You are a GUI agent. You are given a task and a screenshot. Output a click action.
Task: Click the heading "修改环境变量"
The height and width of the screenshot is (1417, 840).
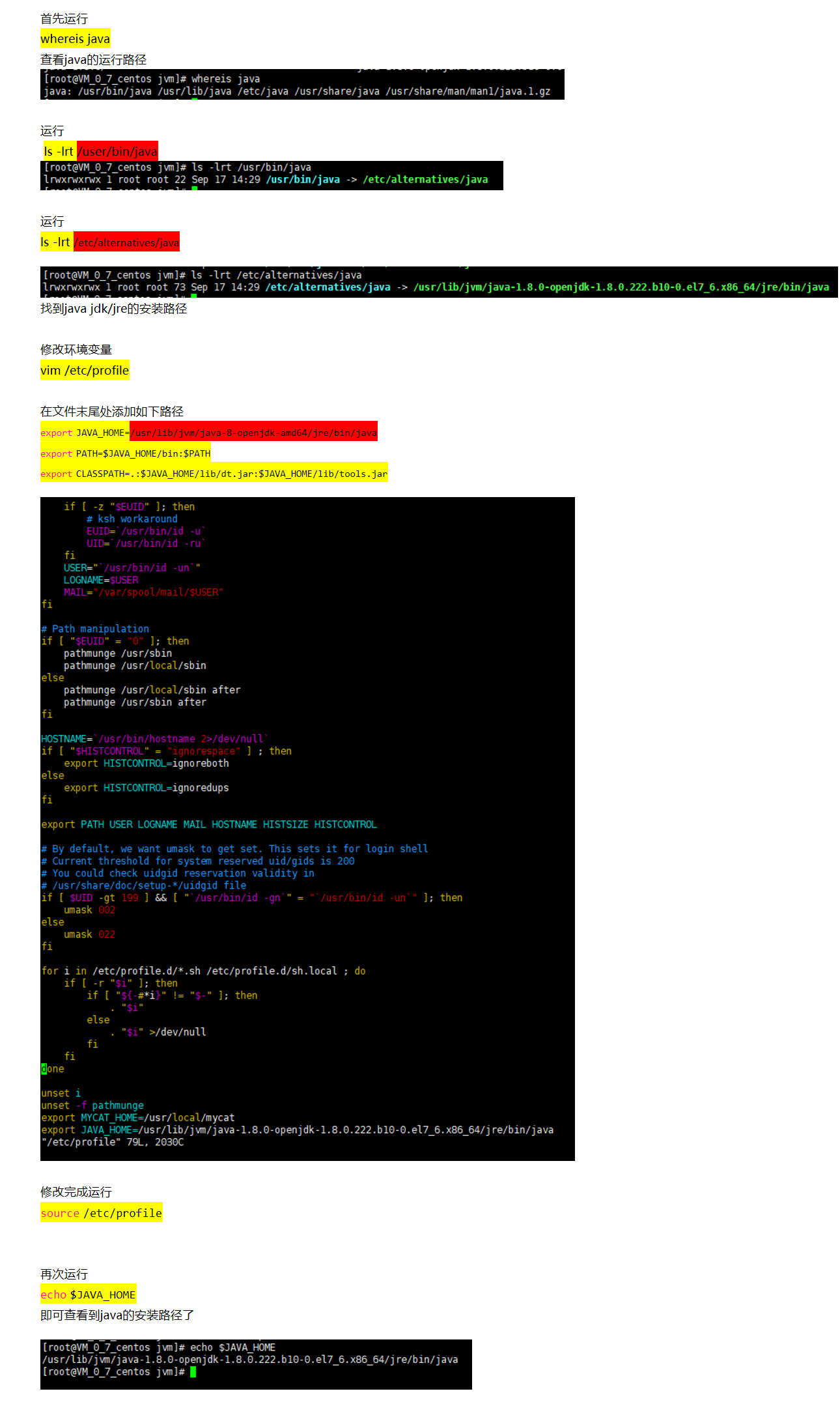click(x=76, y=349)
